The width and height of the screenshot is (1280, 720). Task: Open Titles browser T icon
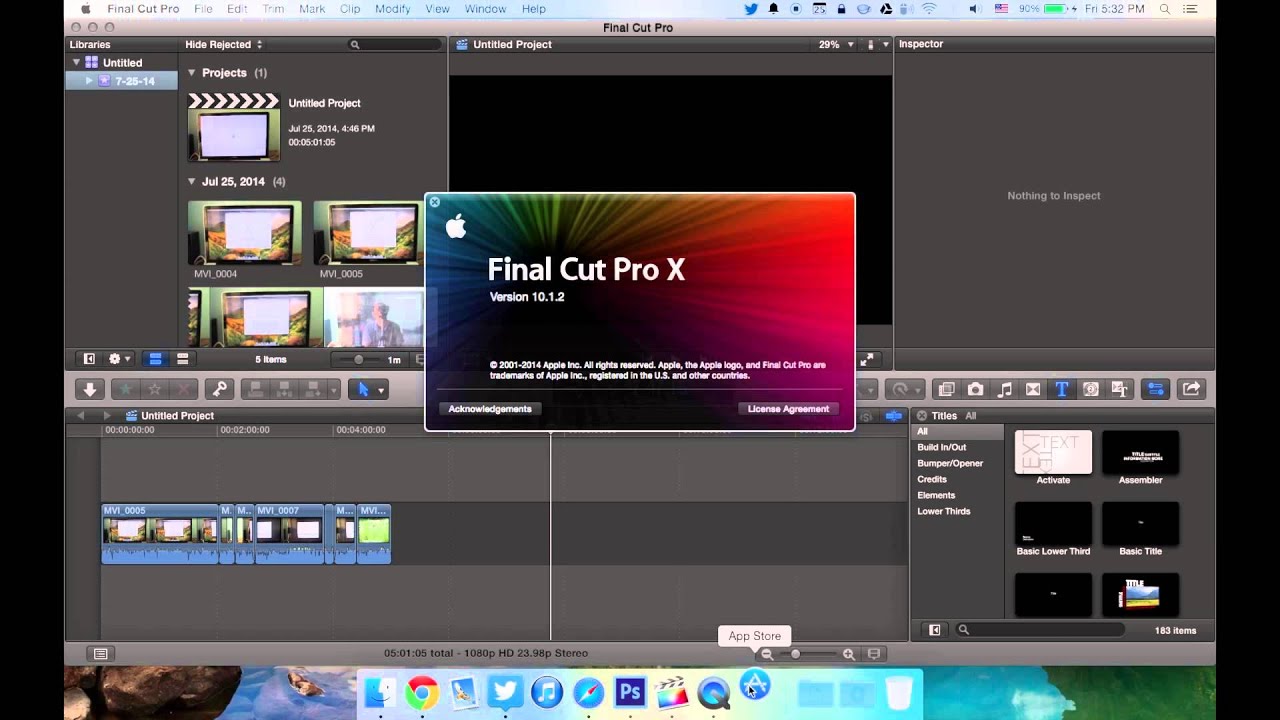(x=1062, y=389)
